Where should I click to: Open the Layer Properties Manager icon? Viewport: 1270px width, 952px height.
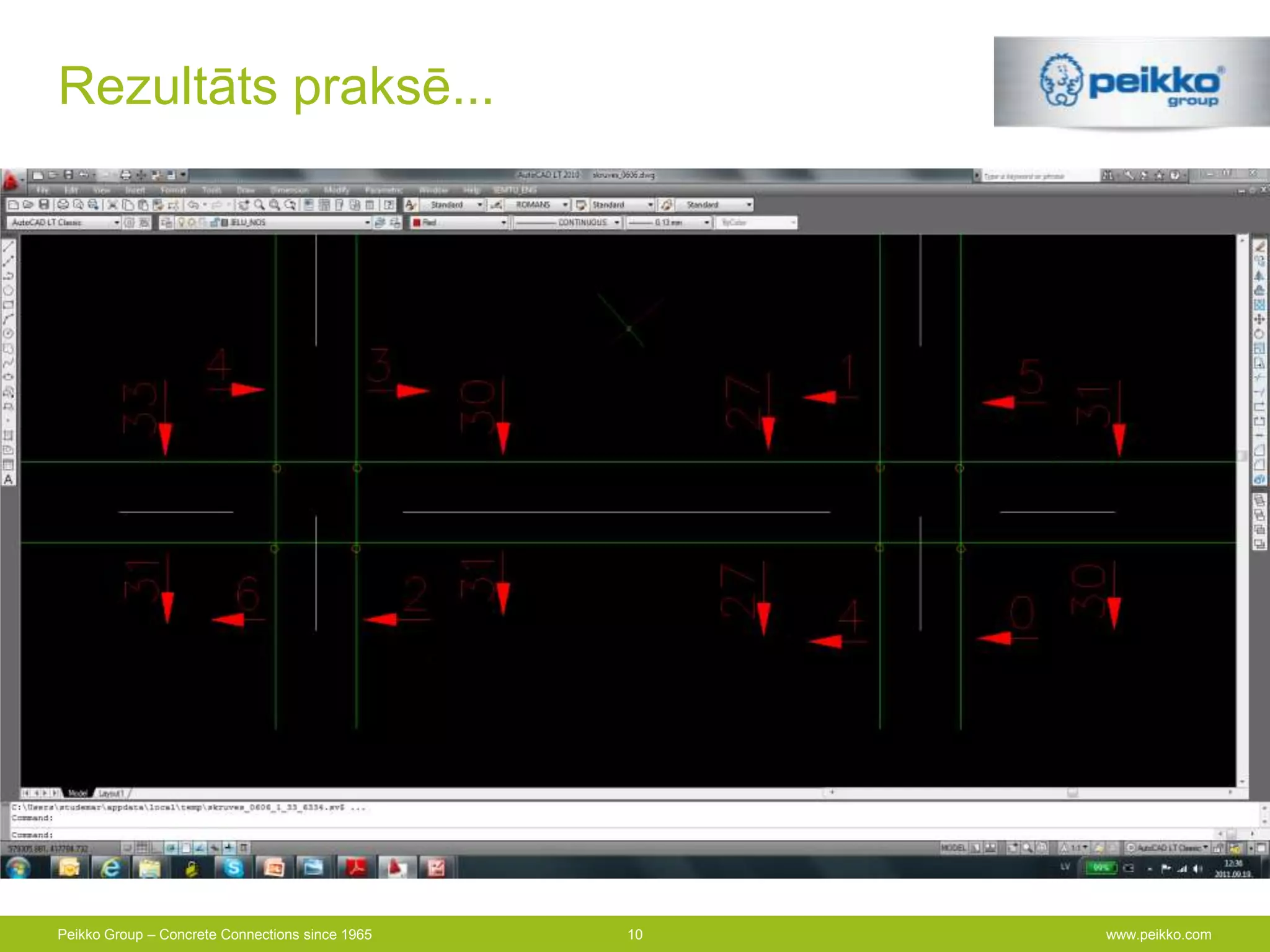point(166,223)
